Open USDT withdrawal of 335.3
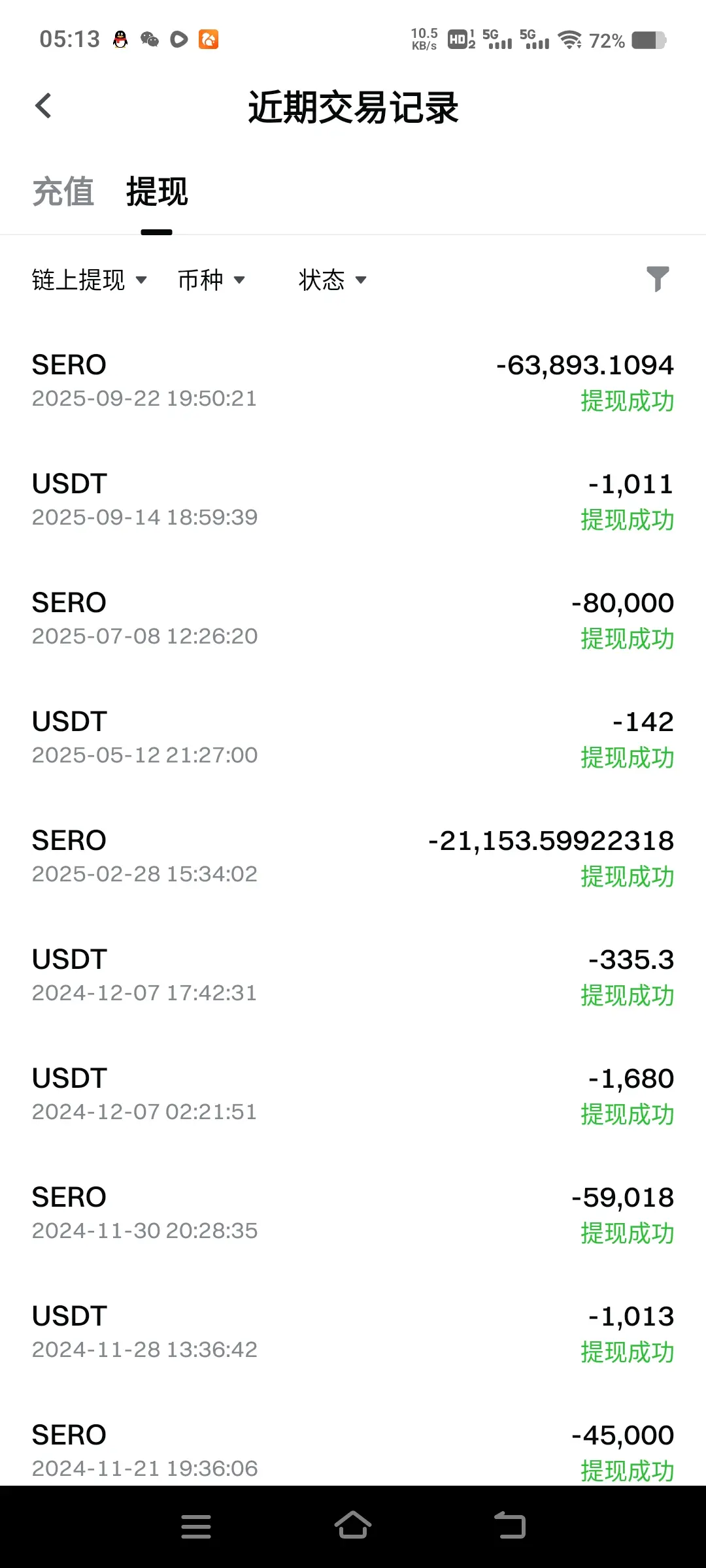The height and width of the screenshot is (1568, 706). tap(353, 977)
